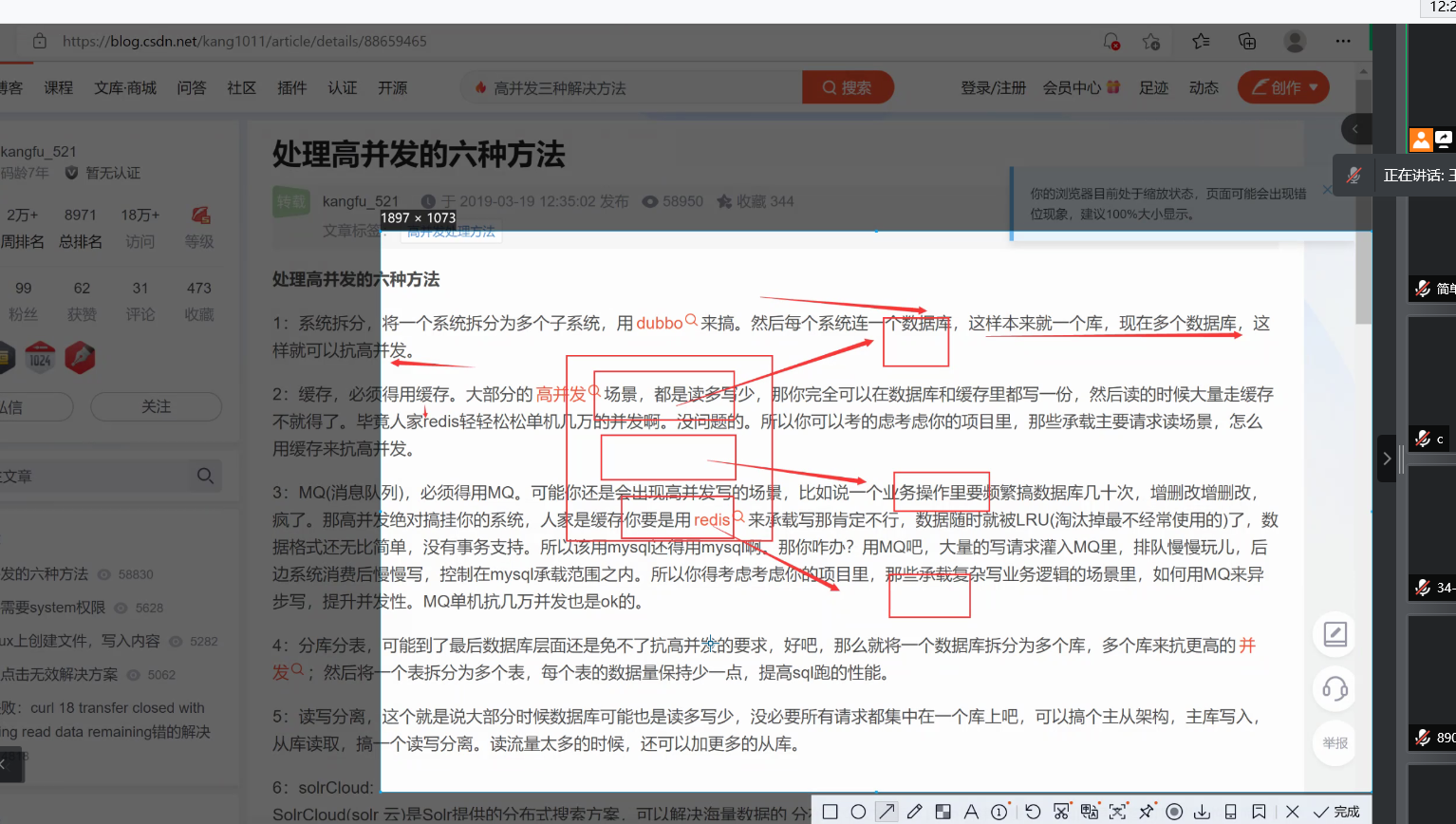The height and width of the screenshot is (824, 1456).
Task: Open the 点击无效解决方案 article link
Action: point(60,675)
